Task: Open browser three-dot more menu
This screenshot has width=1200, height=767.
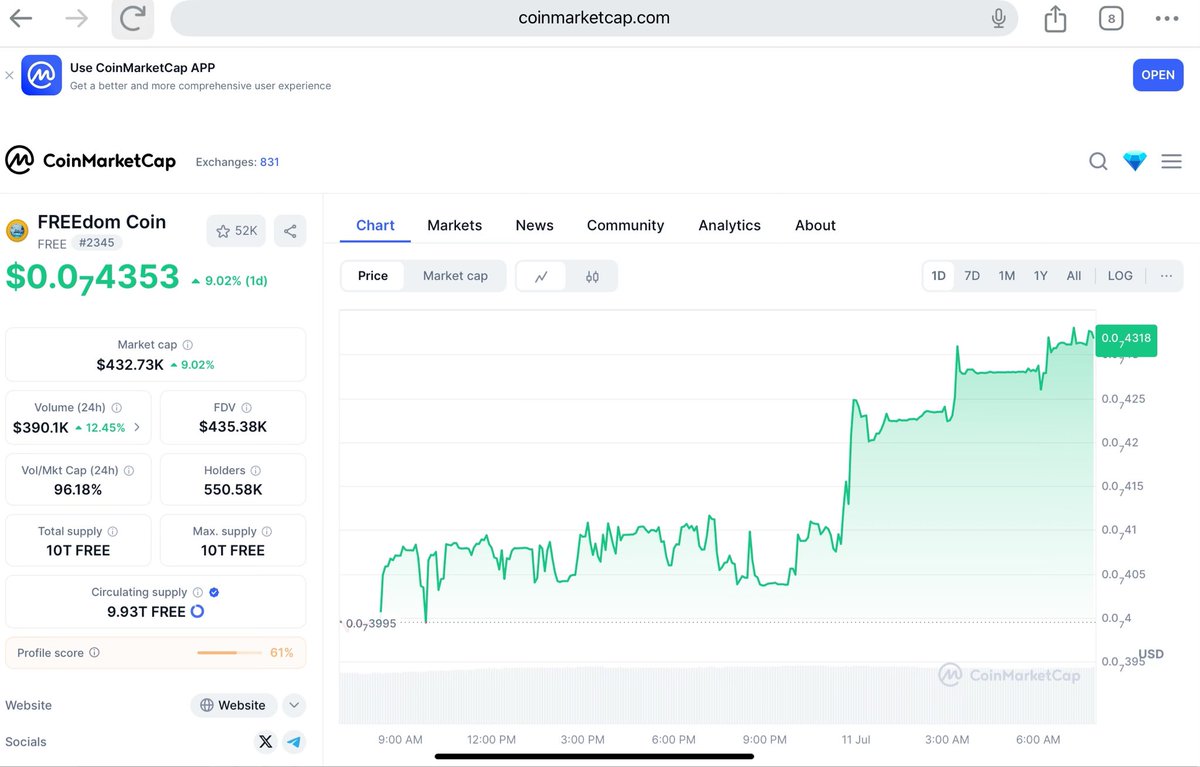Action: pos(1166,18)
